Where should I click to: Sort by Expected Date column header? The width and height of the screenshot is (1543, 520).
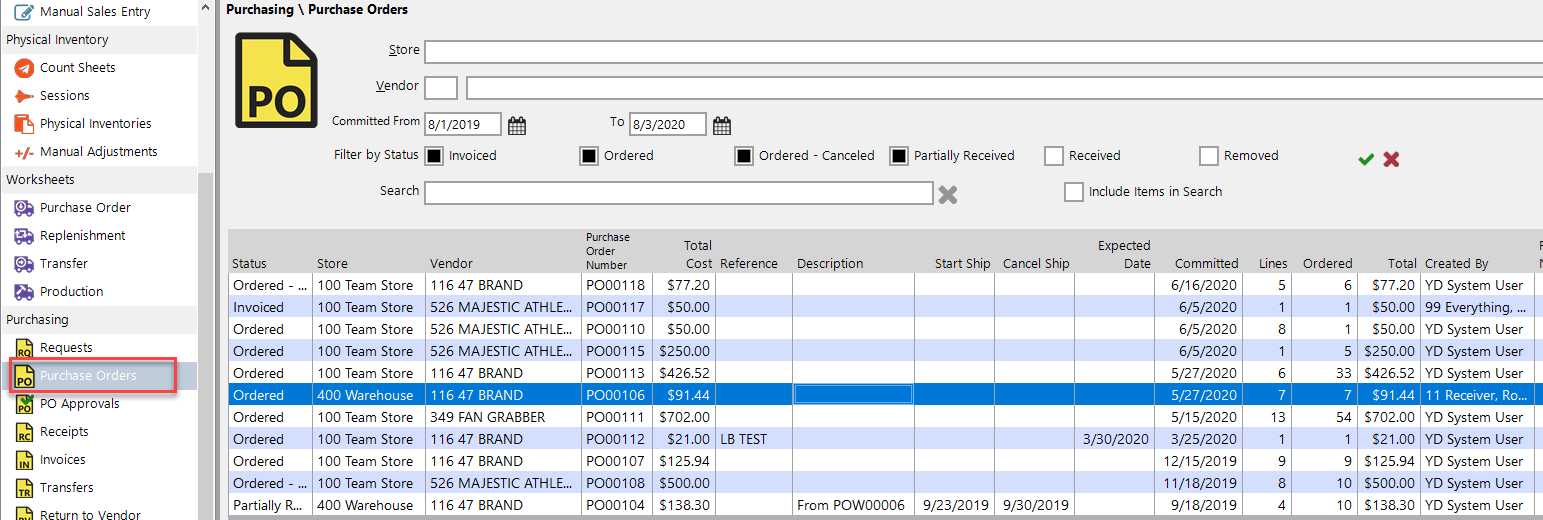(1124, 254)
